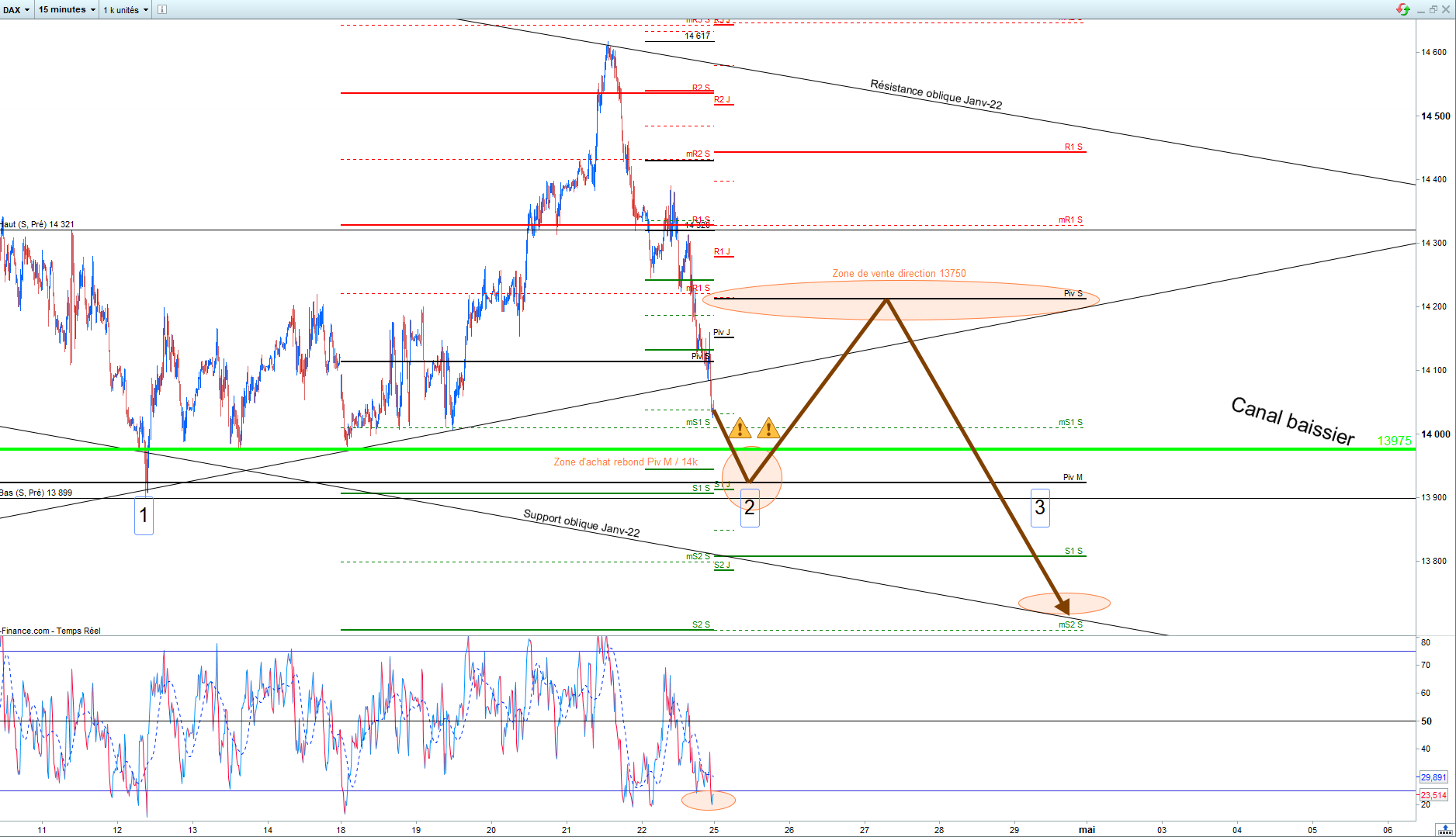Expand the 15 minutes timeframe dropdown
1456x837 pixels.
[x=67, y=9]
